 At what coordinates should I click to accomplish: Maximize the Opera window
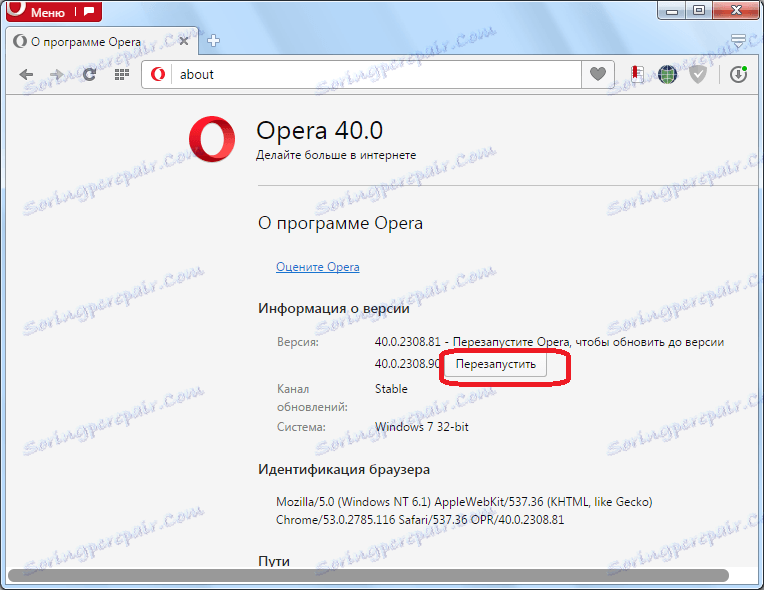pos(699,10)
